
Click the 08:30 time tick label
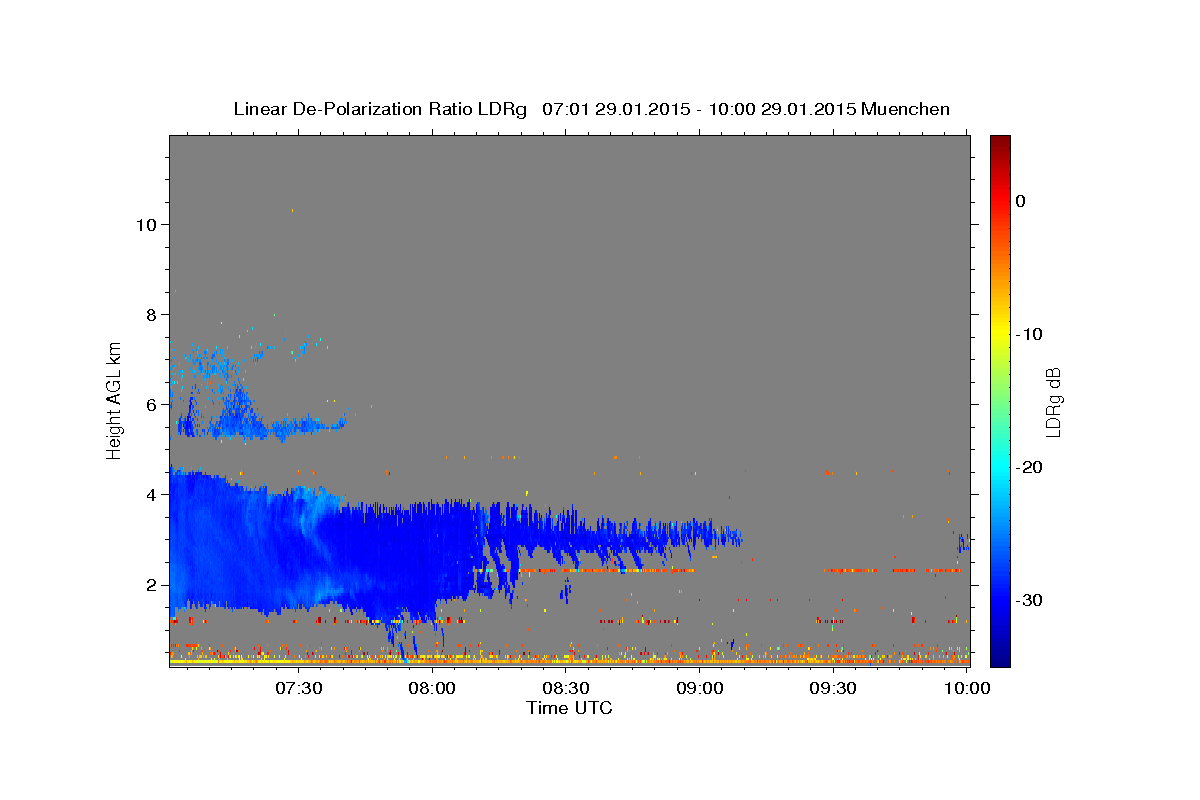(566, 689)
